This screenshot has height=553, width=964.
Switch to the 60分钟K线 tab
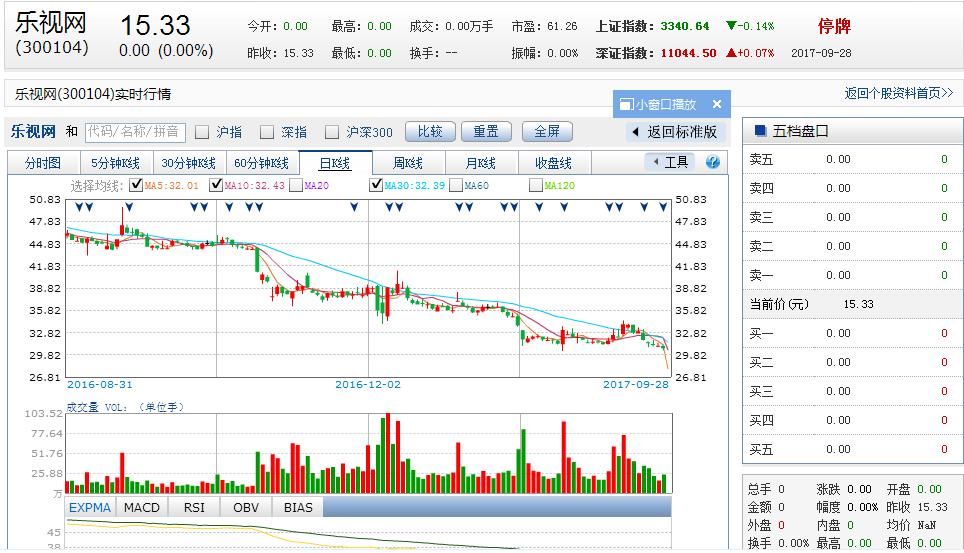click(261, 163)
